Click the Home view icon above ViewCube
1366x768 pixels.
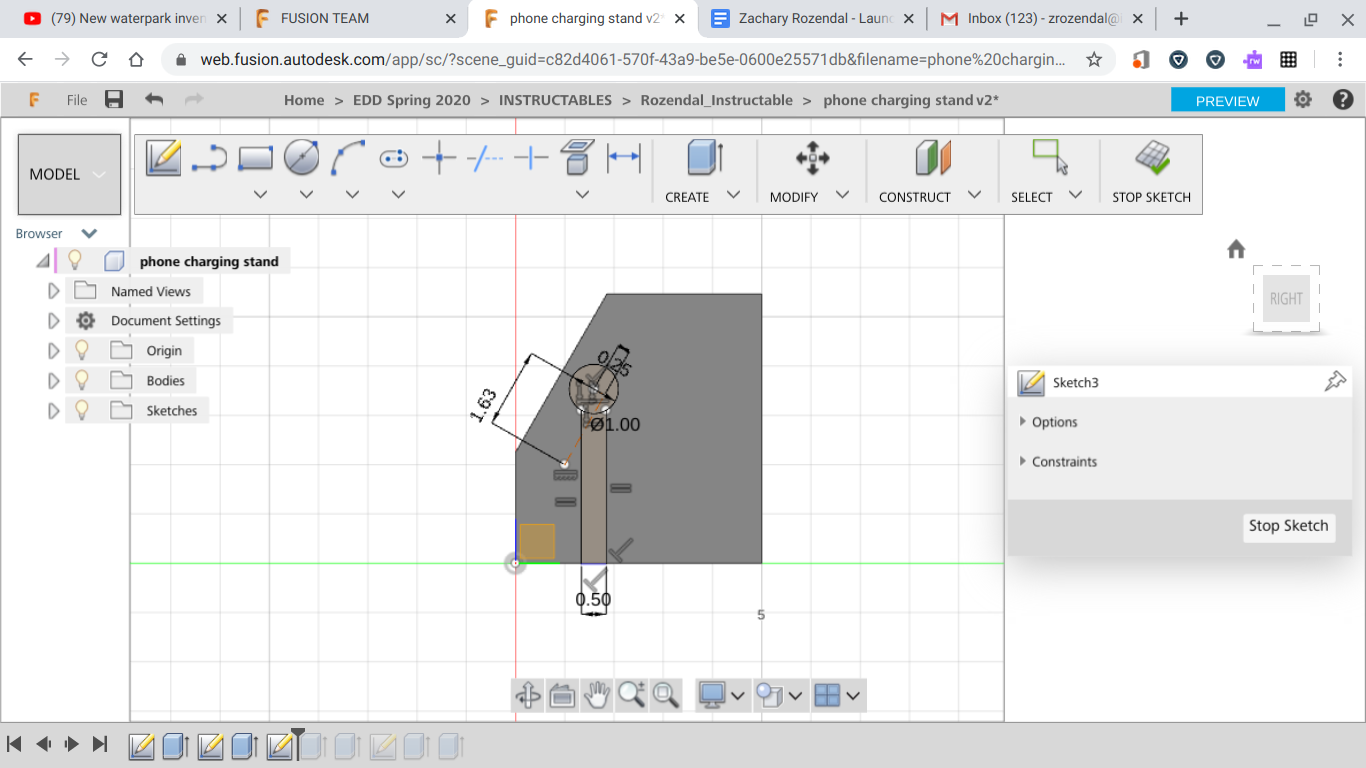point(1236,249)
